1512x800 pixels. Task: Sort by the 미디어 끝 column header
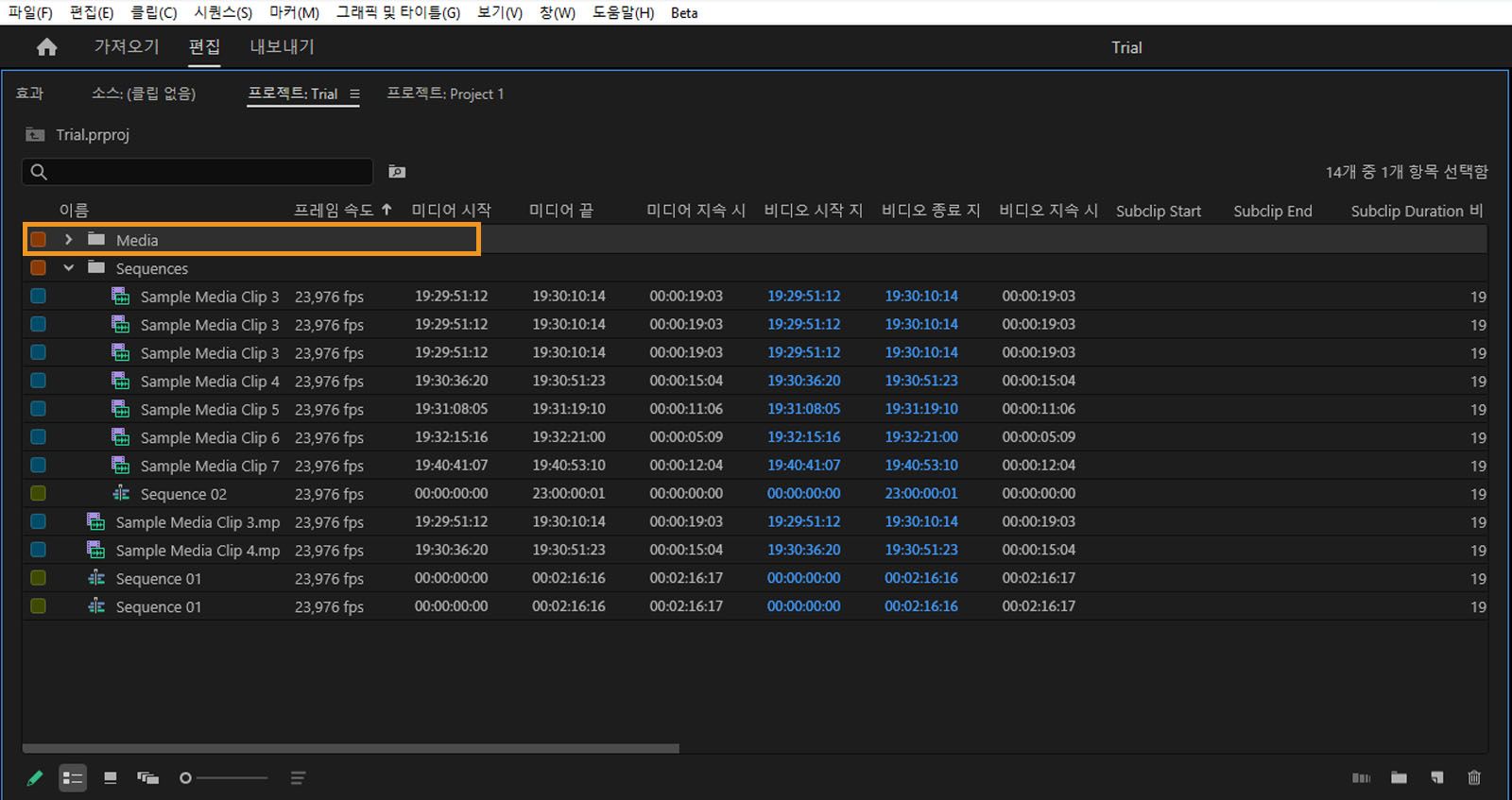pyautogui.click(x=561, y=210)
